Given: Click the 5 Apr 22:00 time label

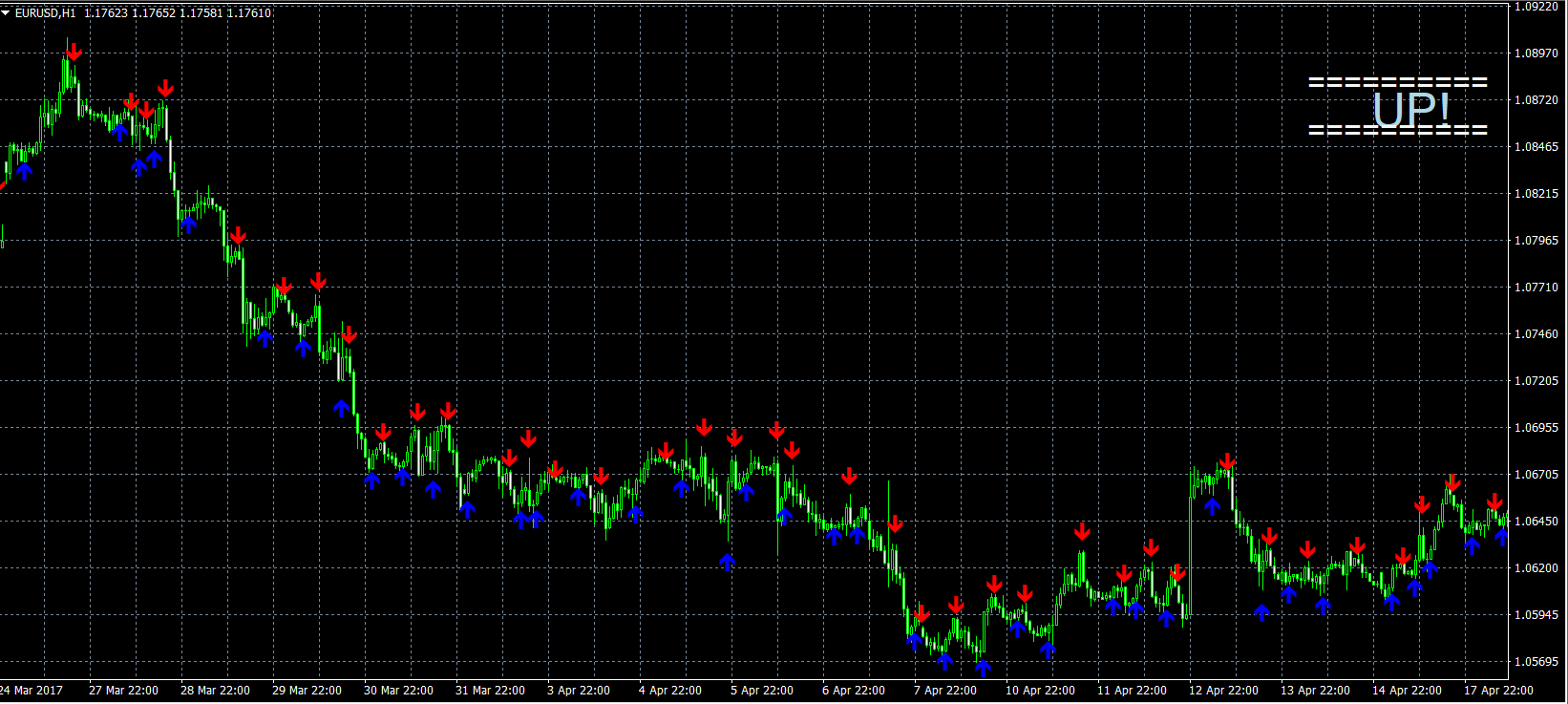Looking at the screenshot, I should coord(762,691).
